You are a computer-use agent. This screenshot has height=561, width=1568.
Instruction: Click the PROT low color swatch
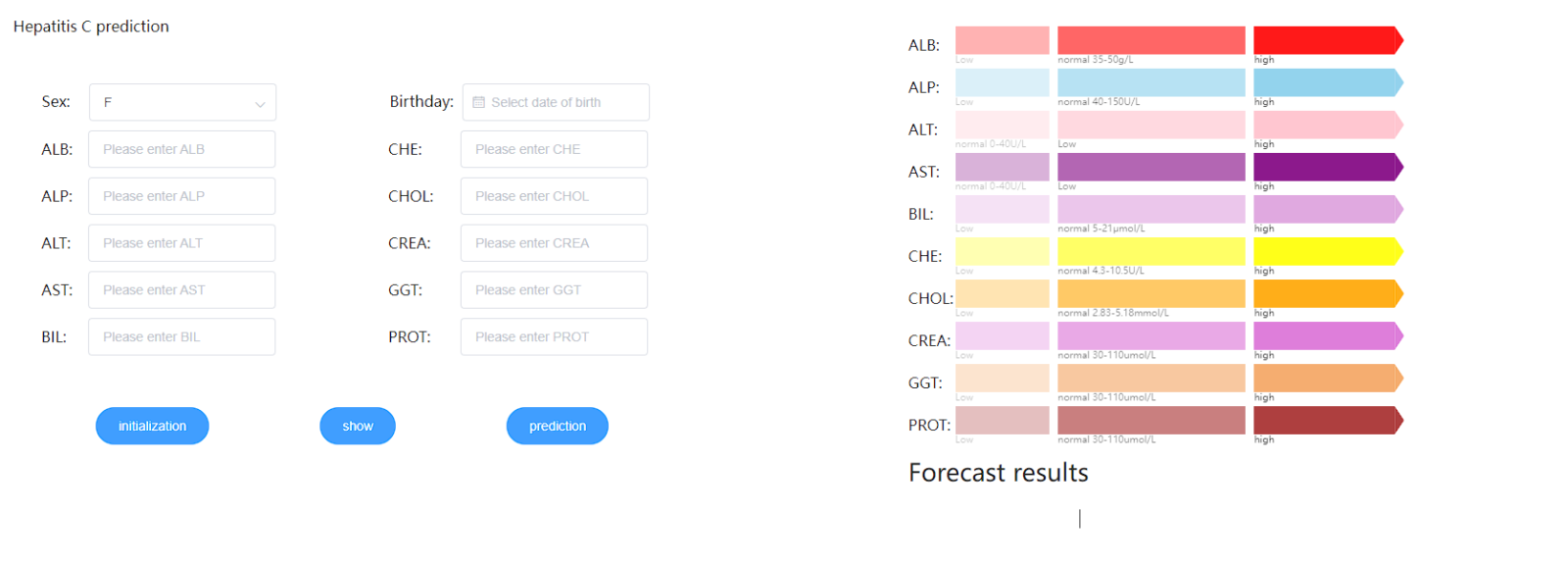[1002, 420]
